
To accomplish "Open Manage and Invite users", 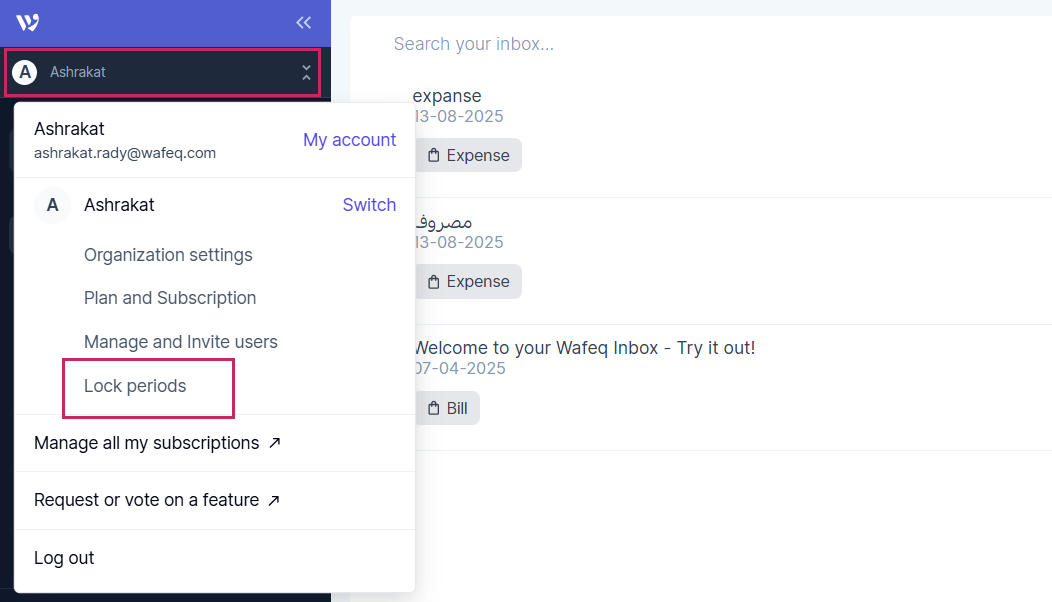I will click(x=181, y=342).
